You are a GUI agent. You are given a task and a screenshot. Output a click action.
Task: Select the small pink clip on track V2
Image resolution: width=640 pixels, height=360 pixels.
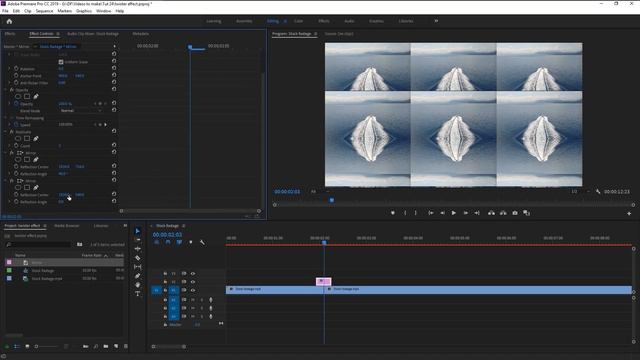(x=324, y=281)
